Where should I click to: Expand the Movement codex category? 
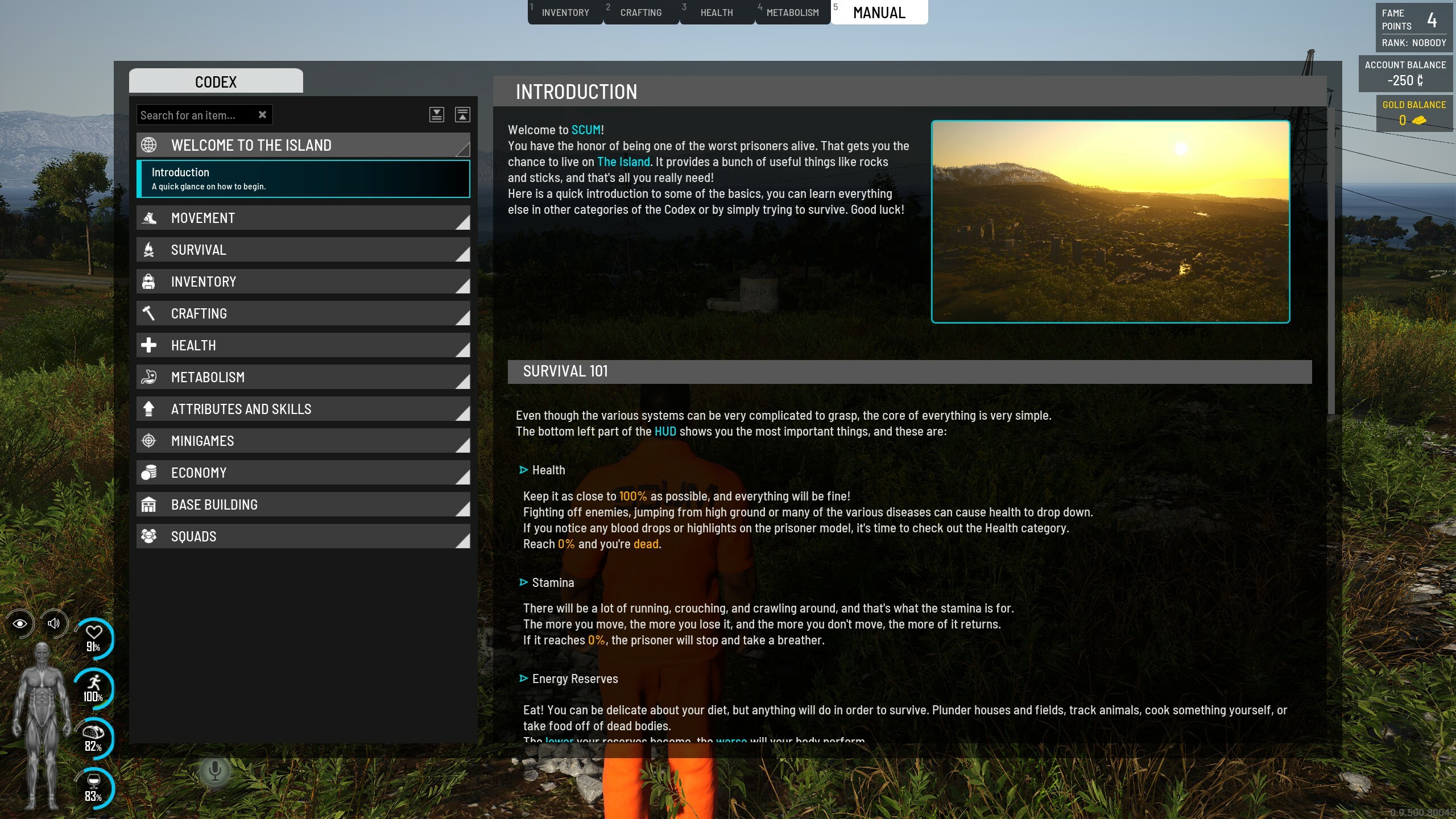tap(303, 218)
